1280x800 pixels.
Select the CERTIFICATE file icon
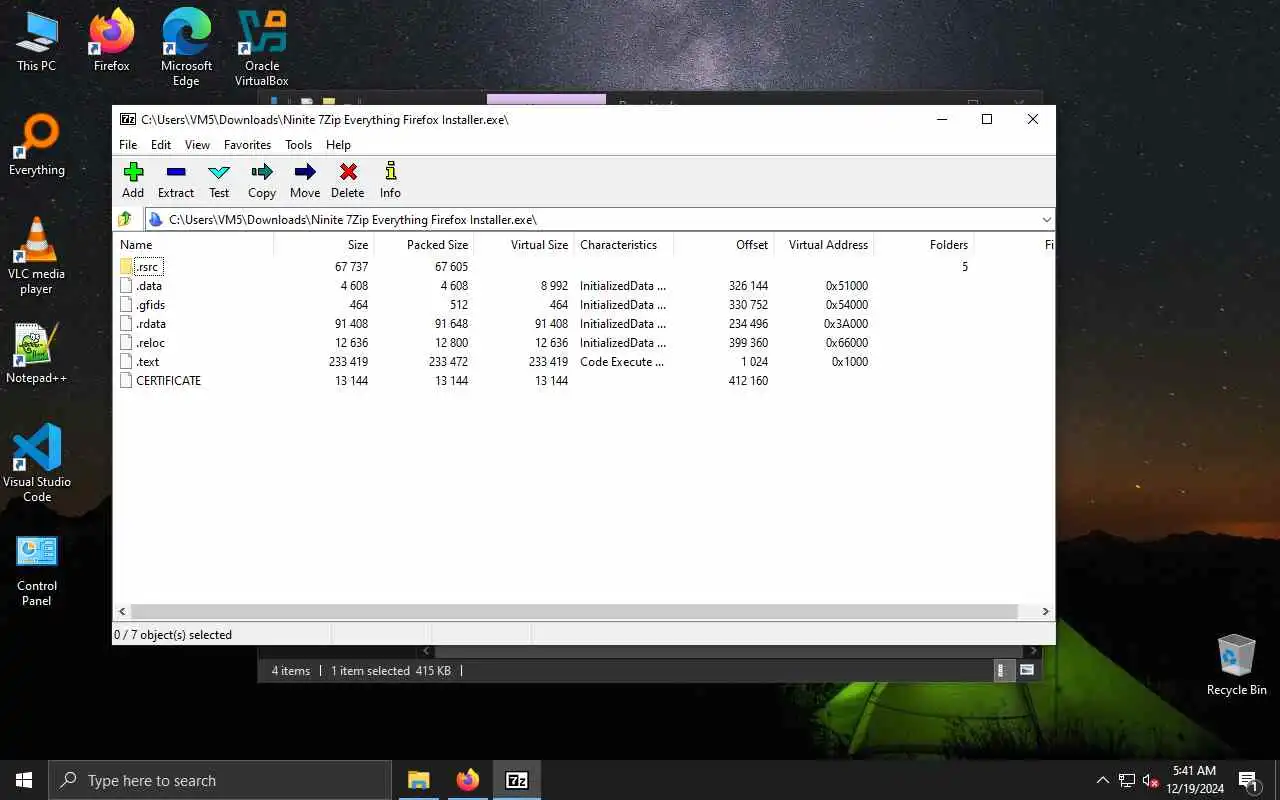(x=126, y=380)
